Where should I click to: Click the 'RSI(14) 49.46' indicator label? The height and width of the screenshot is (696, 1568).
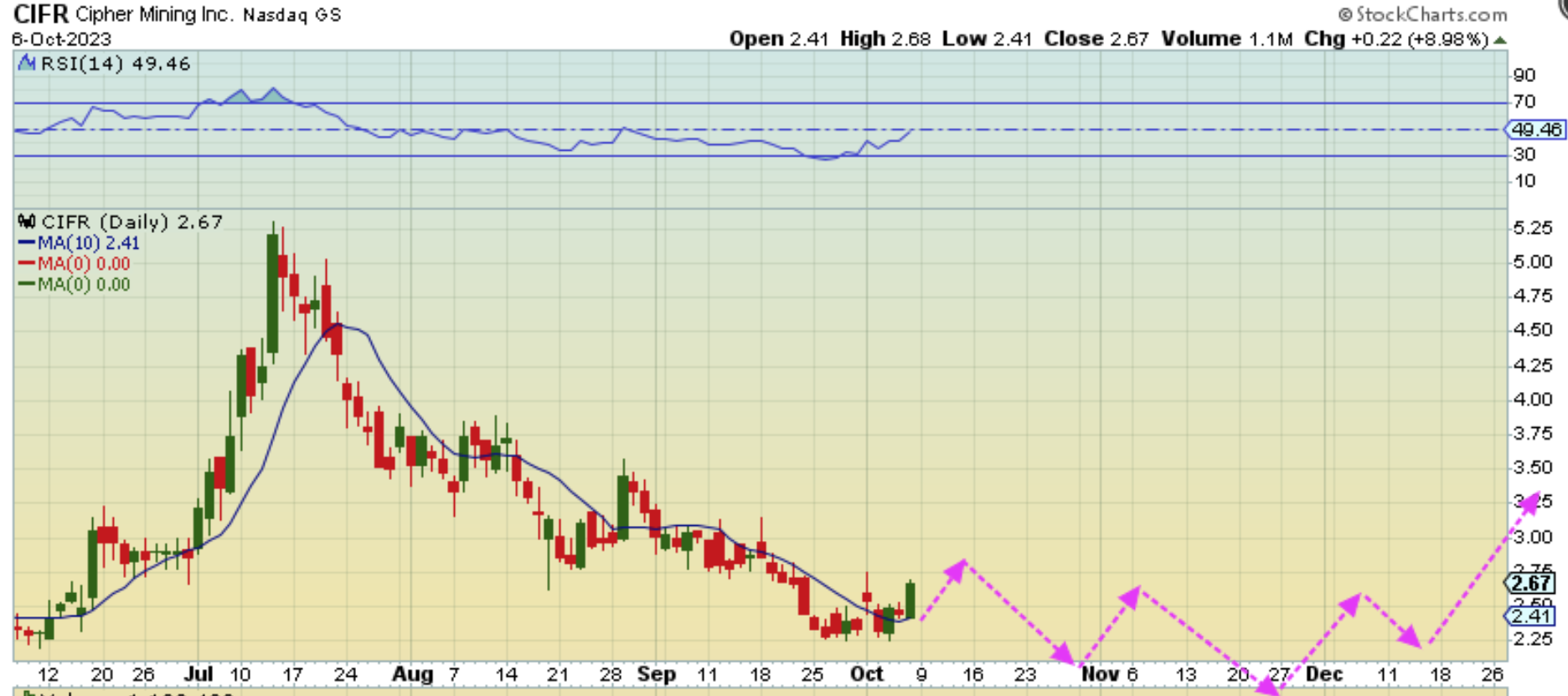pos(116,64)
